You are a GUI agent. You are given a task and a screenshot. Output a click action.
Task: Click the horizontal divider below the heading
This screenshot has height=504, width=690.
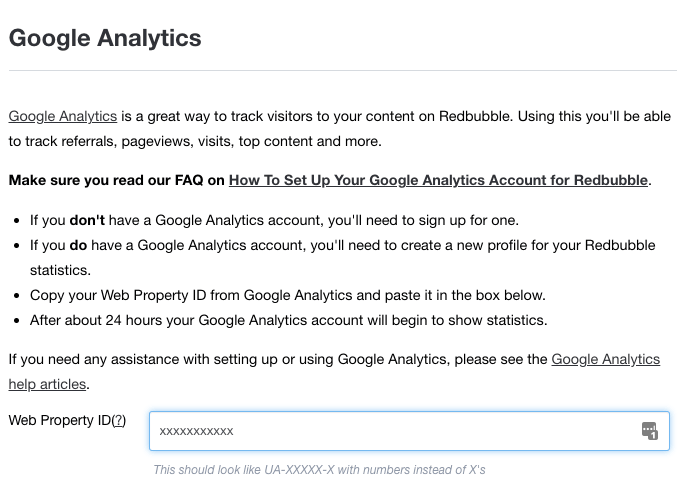[343, 70]
